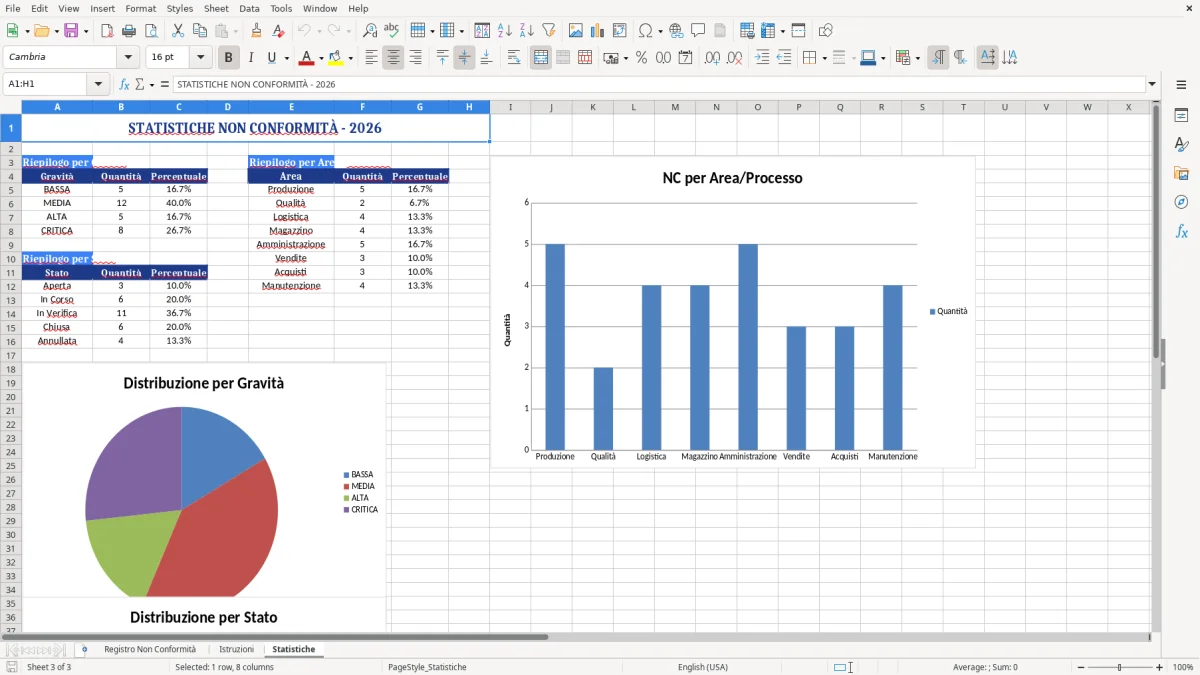Switch to the Istruzioni sheet tab

pyautogui.click(x=237, y=648)
